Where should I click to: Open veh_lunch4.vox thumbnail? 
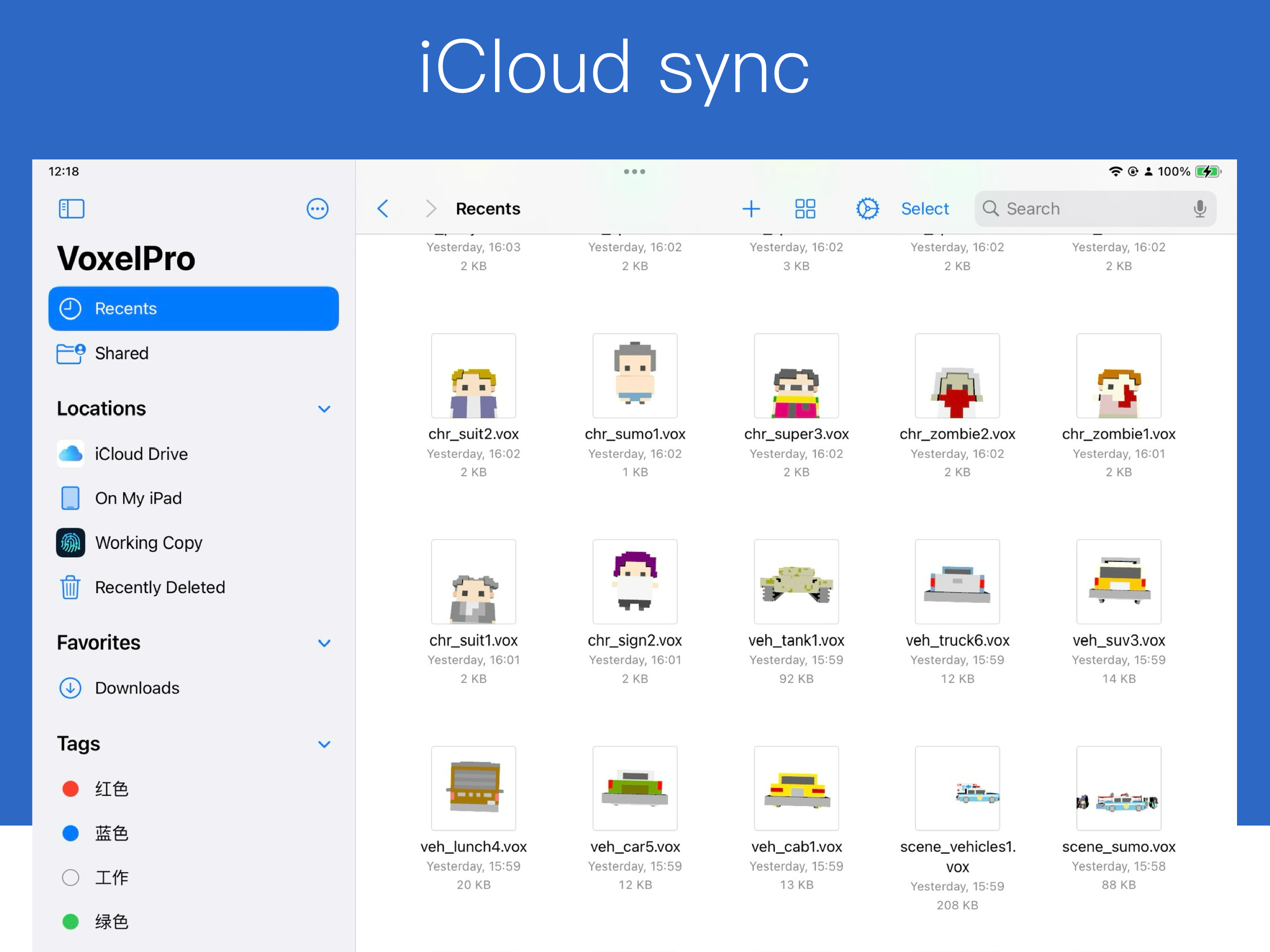474,788
